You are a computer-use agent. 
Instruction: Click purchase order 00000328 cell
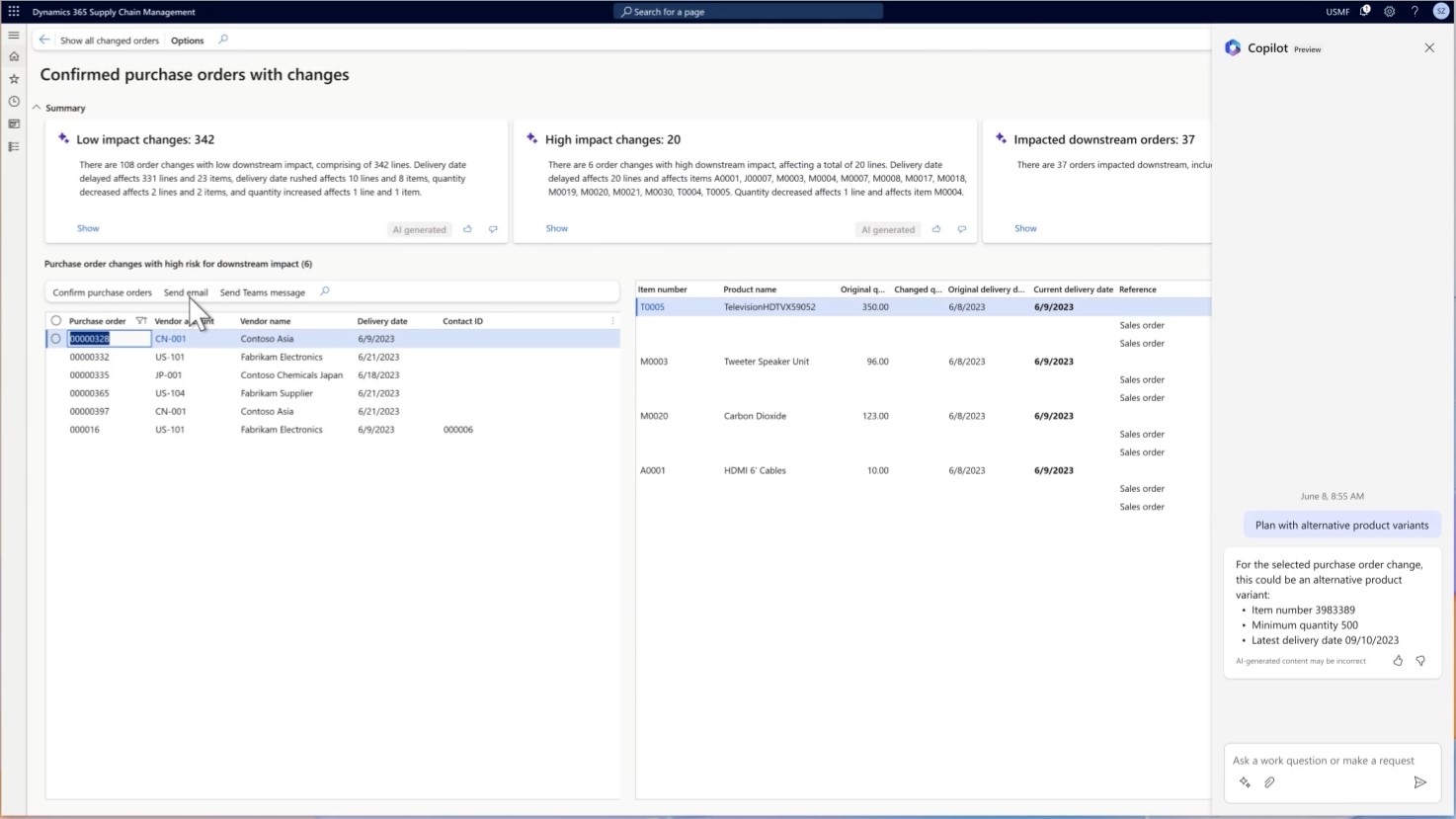point(109,339)
